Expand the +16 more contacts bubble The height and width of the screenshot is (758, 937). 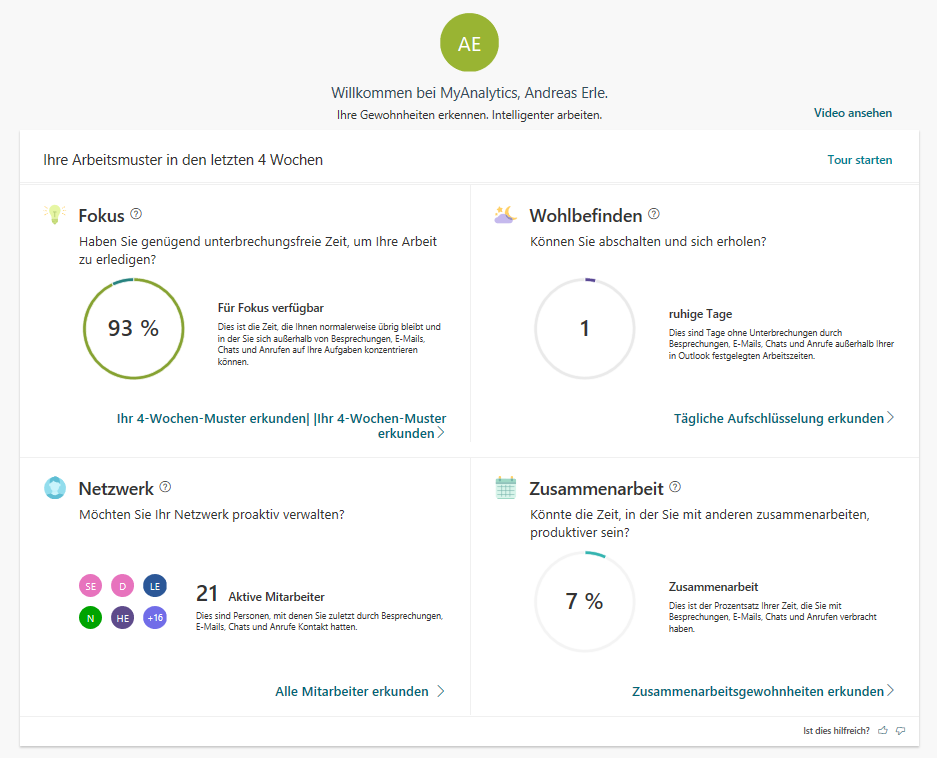click(x=155, y=618)
